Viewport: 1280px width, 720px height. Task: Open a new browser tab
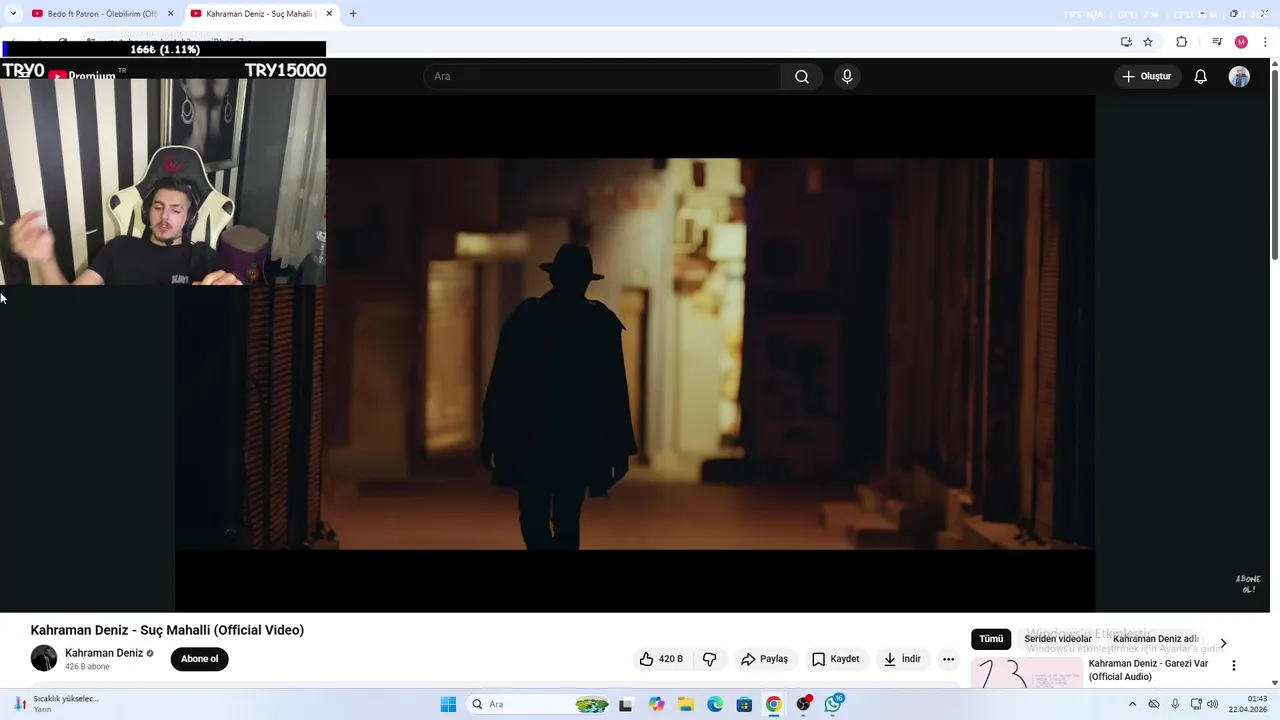353,14
